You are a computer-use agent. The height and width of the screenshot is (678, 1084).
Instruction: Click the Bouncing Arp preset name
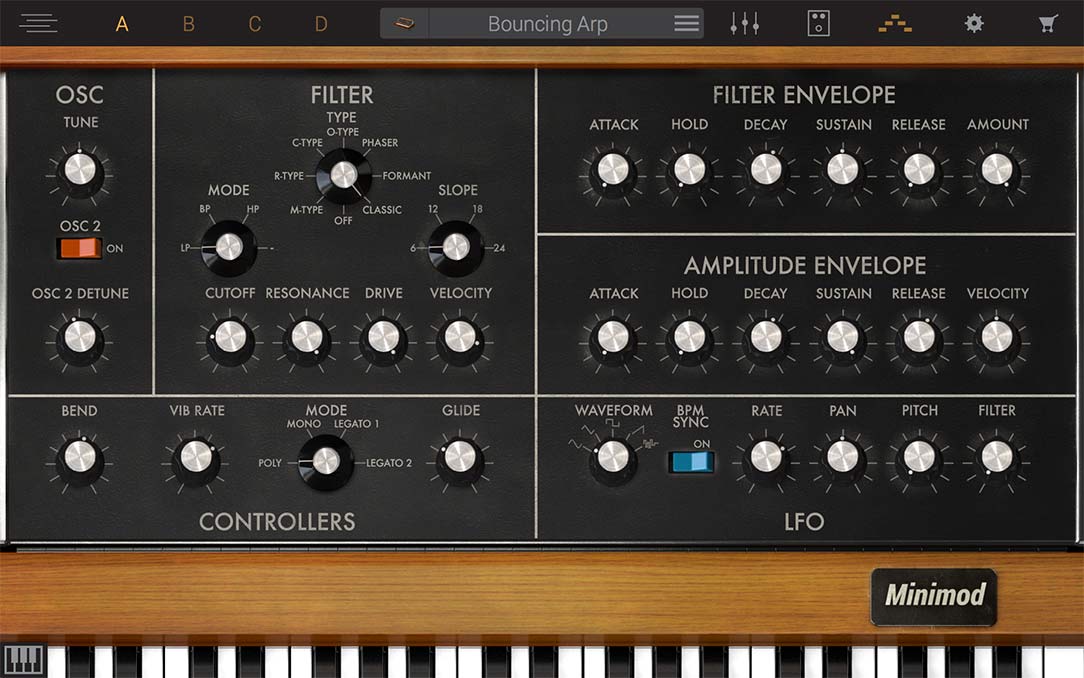tap(547, 24)
